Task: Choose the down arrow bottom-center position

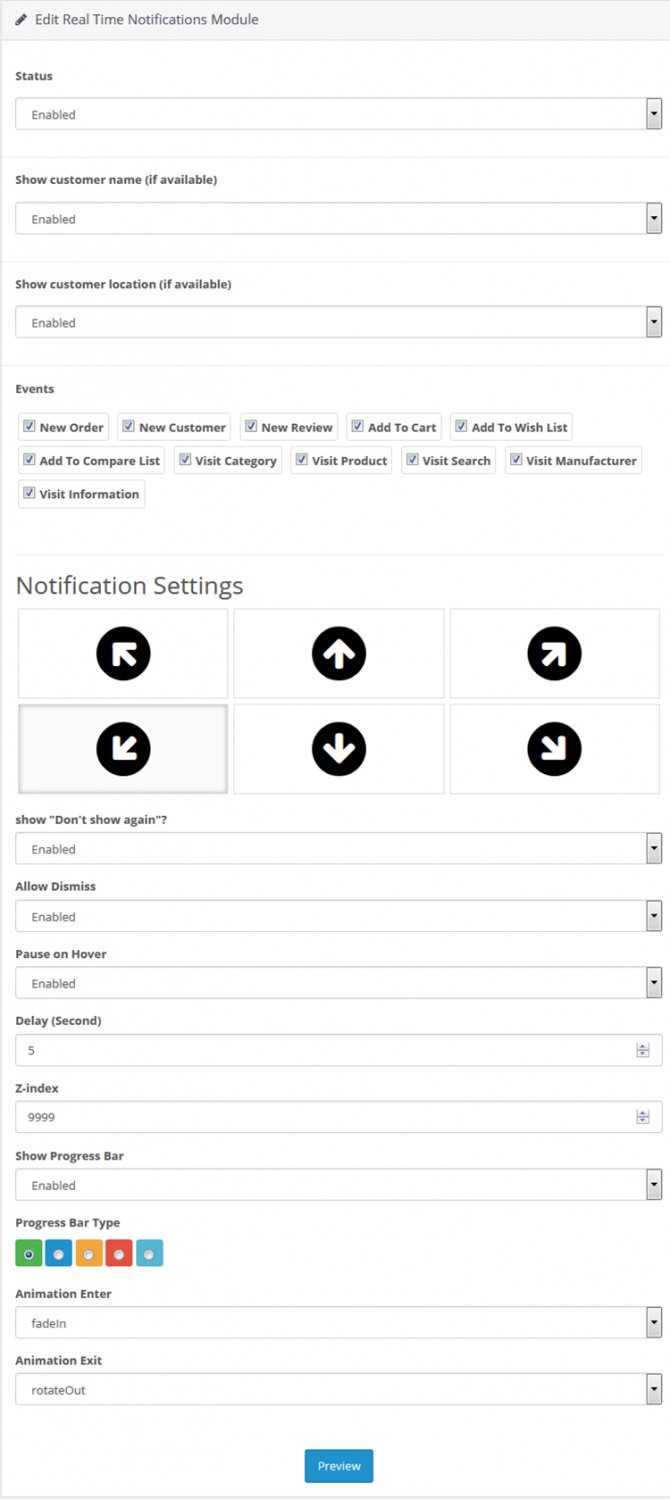Action: click(x=339, y=749)
